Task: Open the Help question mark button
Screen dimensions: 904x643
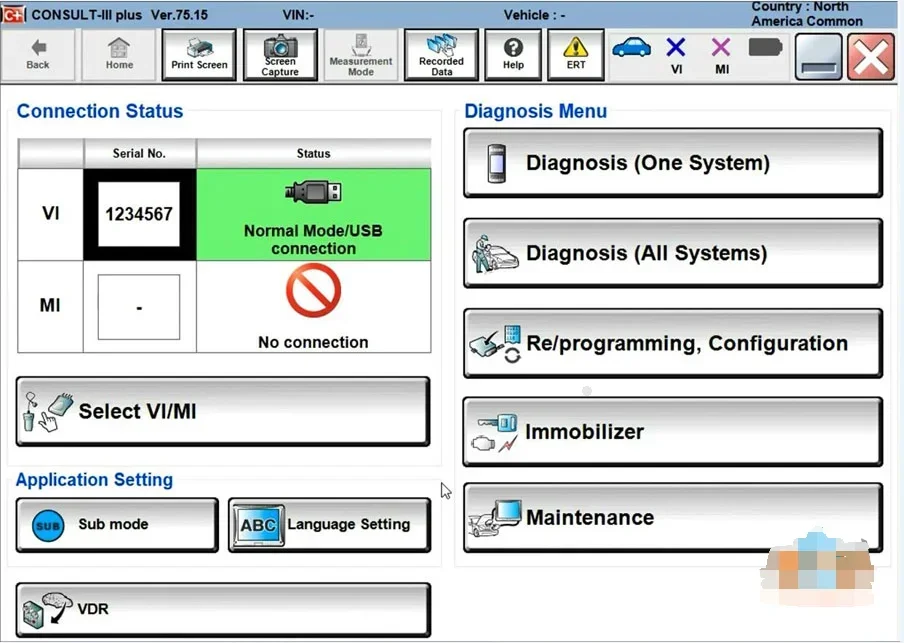Action: coord(513,55)
